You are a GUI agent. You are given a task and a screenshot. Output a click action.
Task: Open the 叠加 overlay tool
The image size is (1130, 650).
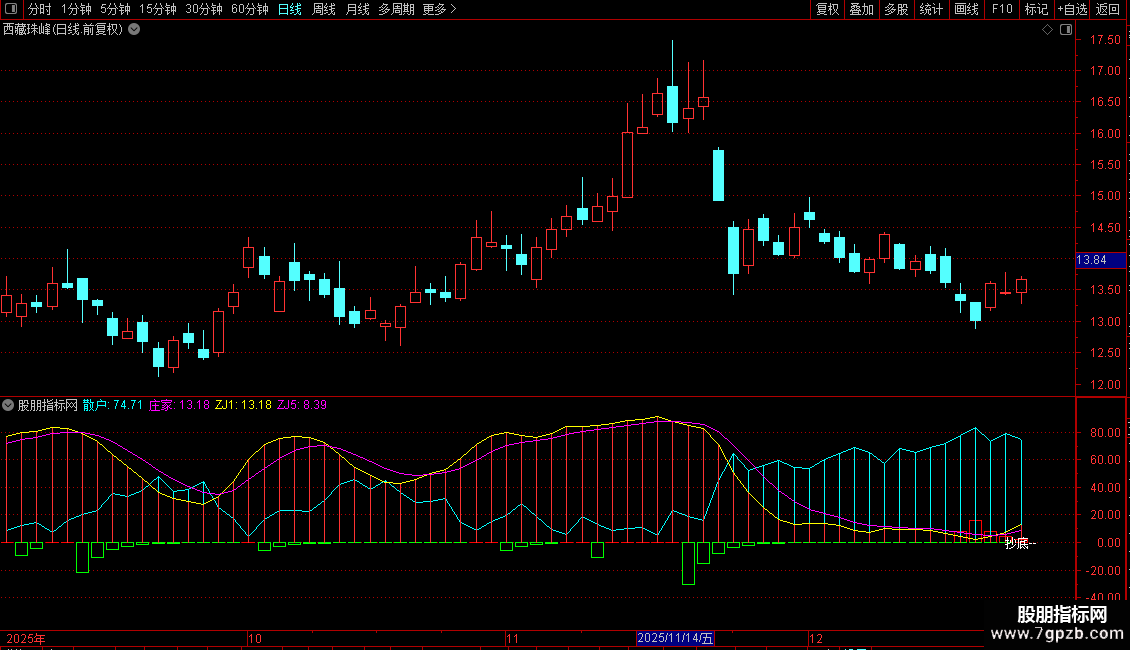pos(861,9)
